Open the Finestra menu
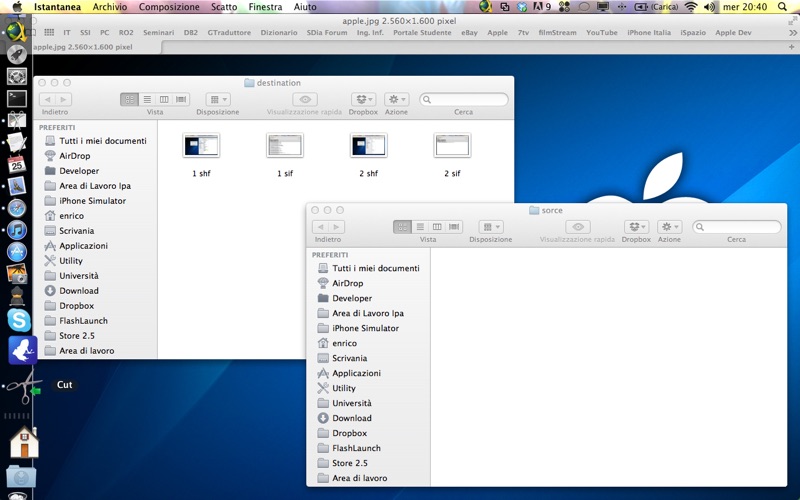This screenshot has height=500, width=800. pos(265,7)
